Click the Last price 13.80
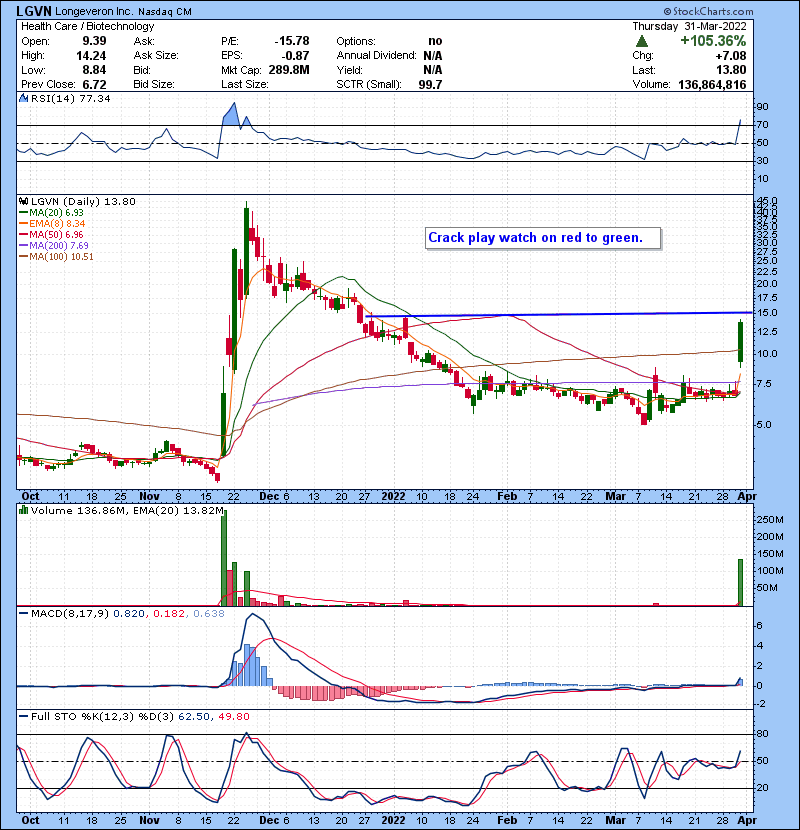Viewport: 800px width, 830px height. (x=731, y=70)
